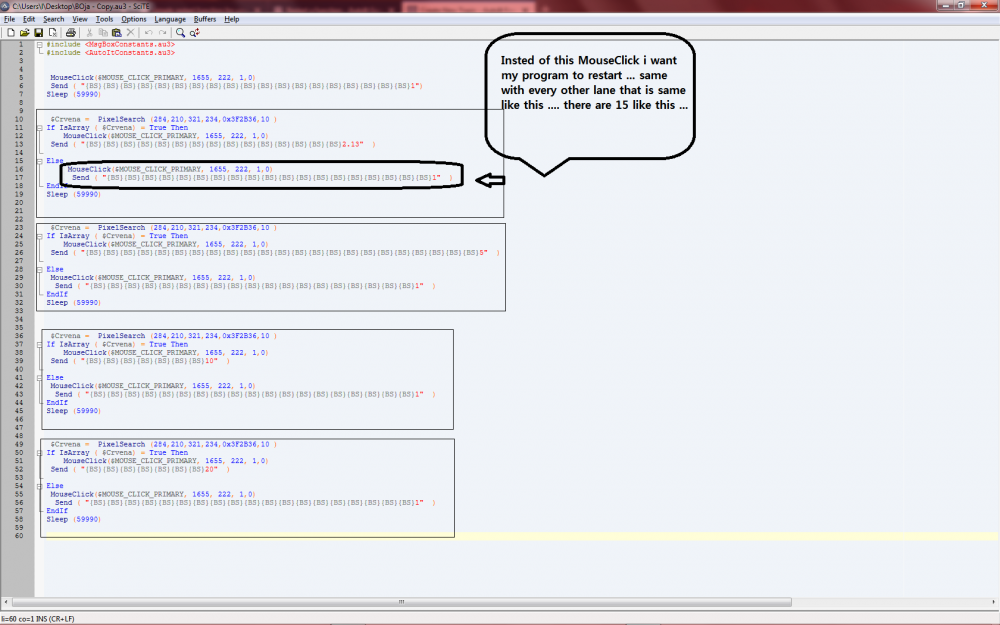This screenshot has height=625, width=1000.
Task: Open the Buffers menu
Action: pyautogui.click(x=205, y=19)
